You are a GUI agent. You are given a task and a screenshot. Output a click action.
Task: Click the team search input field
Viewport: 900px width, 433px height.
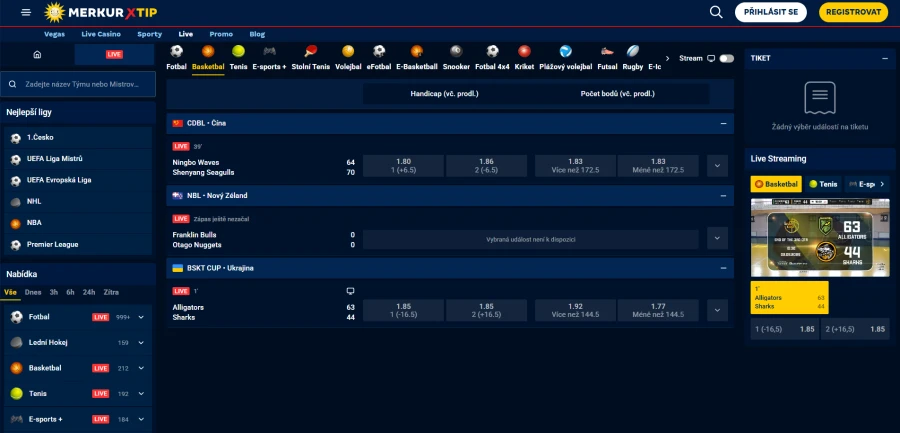pyautogui.click(x=78, y=84)
